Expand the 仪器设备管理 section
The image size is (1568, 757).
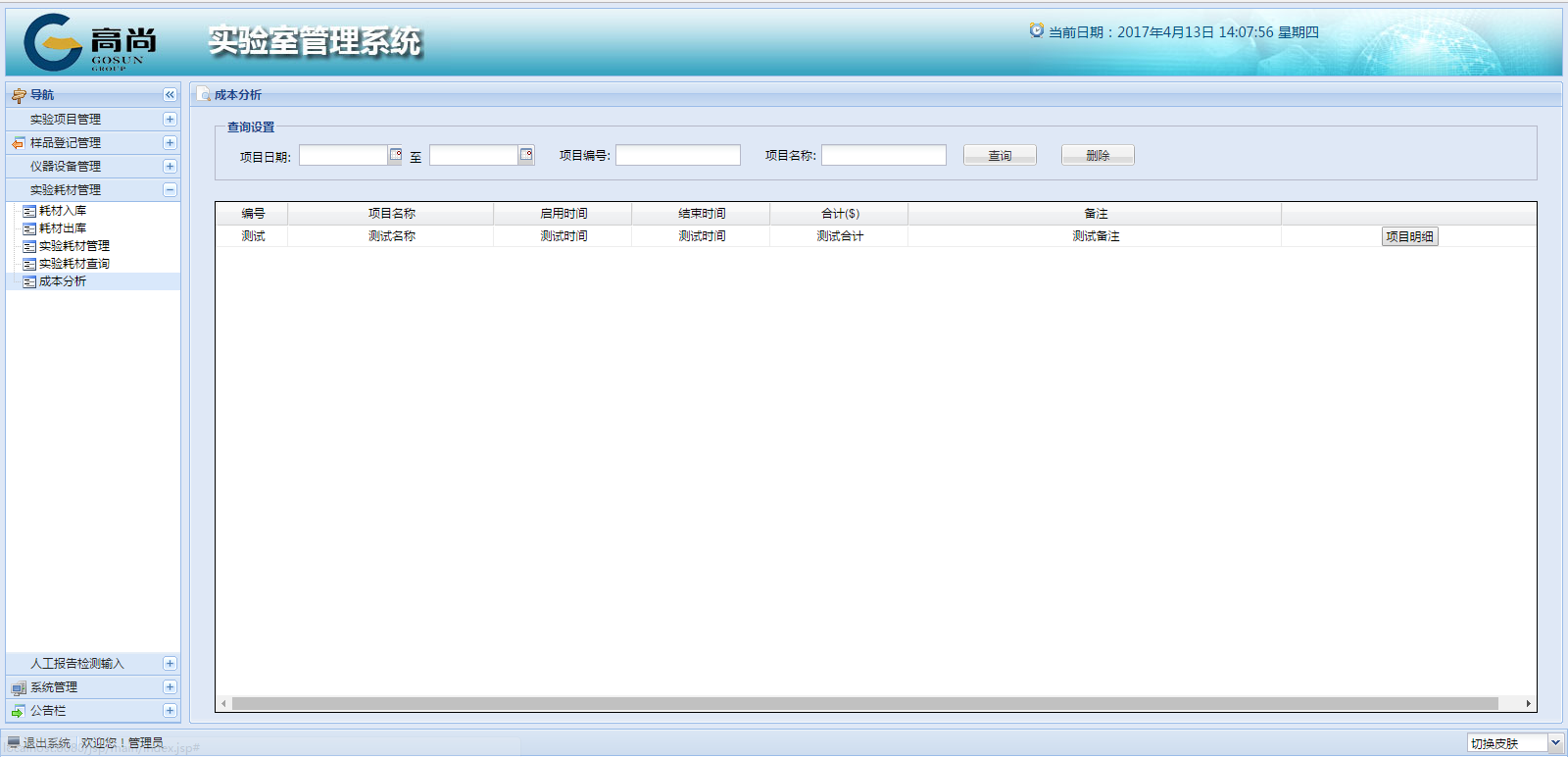170,166
